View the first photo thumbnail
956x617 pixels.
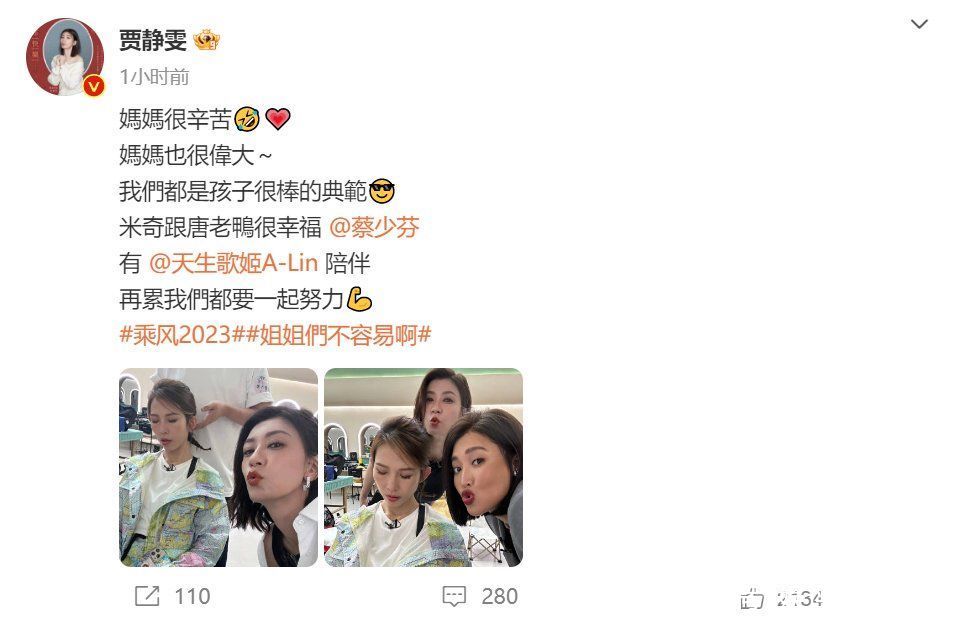point(218,467)
